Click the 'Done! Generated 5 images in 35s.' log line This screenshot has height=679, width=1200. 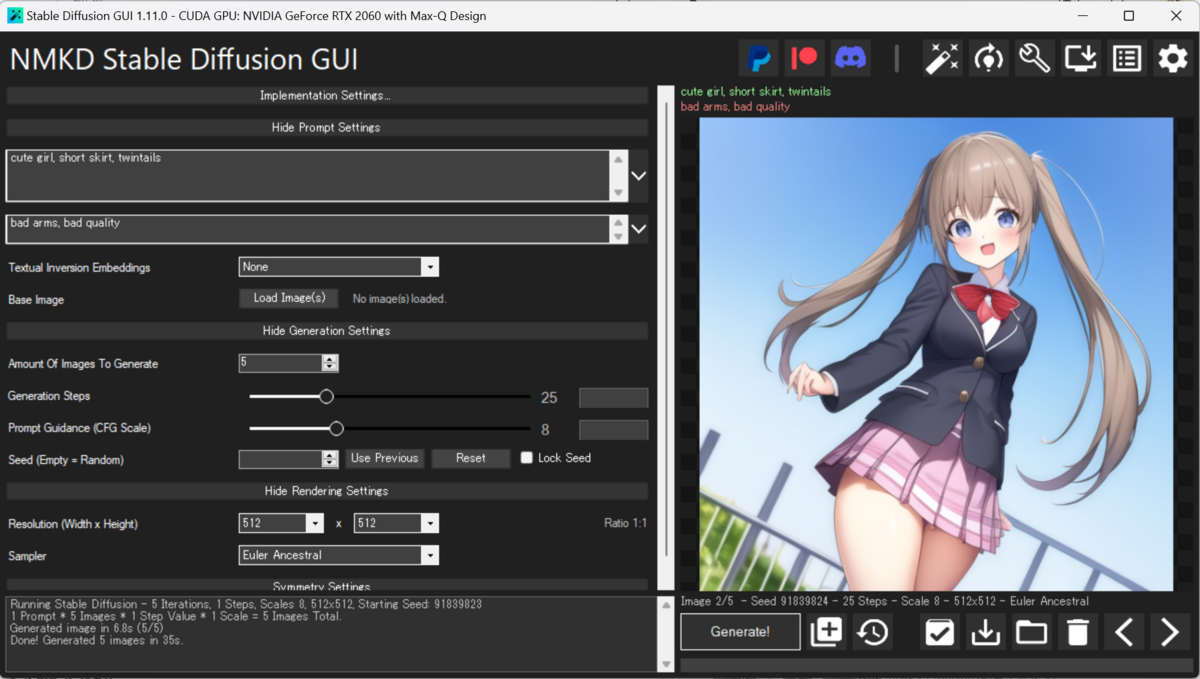(x=97, y=640)
